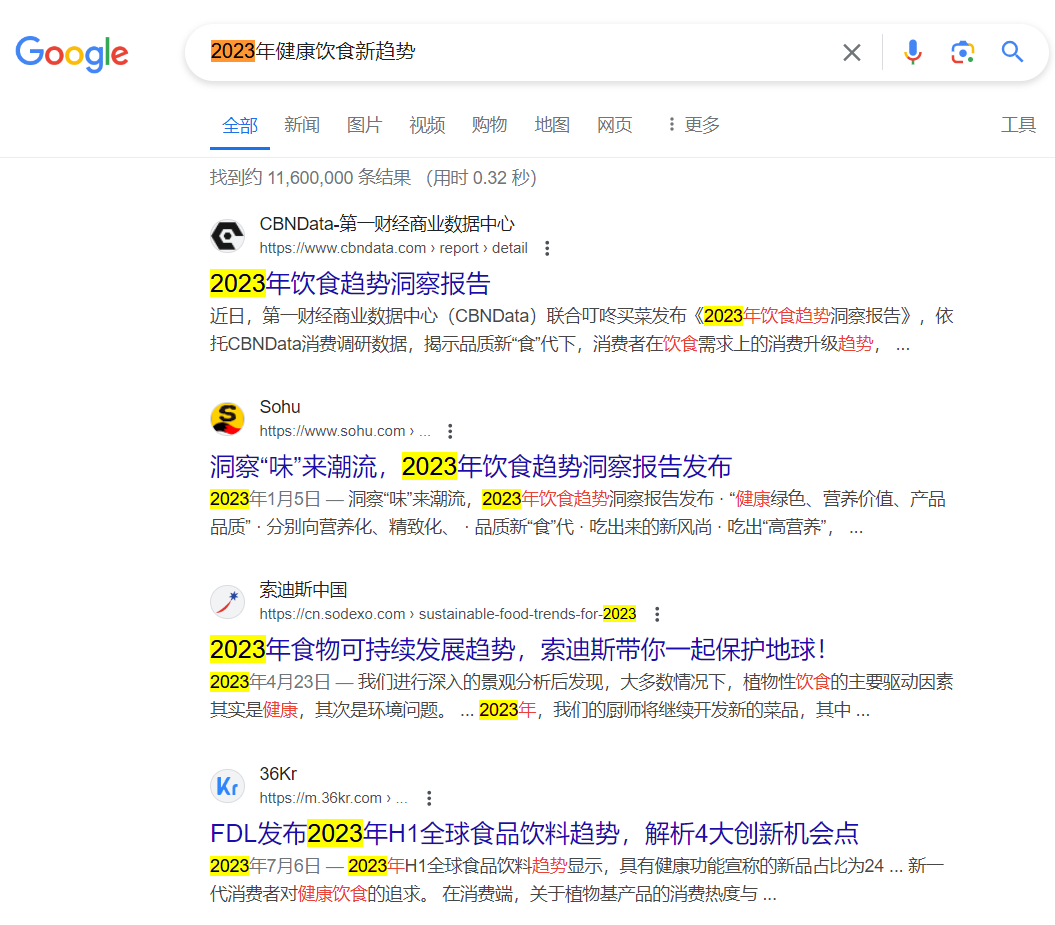1055x925 pixels.
Task: Click the Google logo
Action: coord(72,53)
